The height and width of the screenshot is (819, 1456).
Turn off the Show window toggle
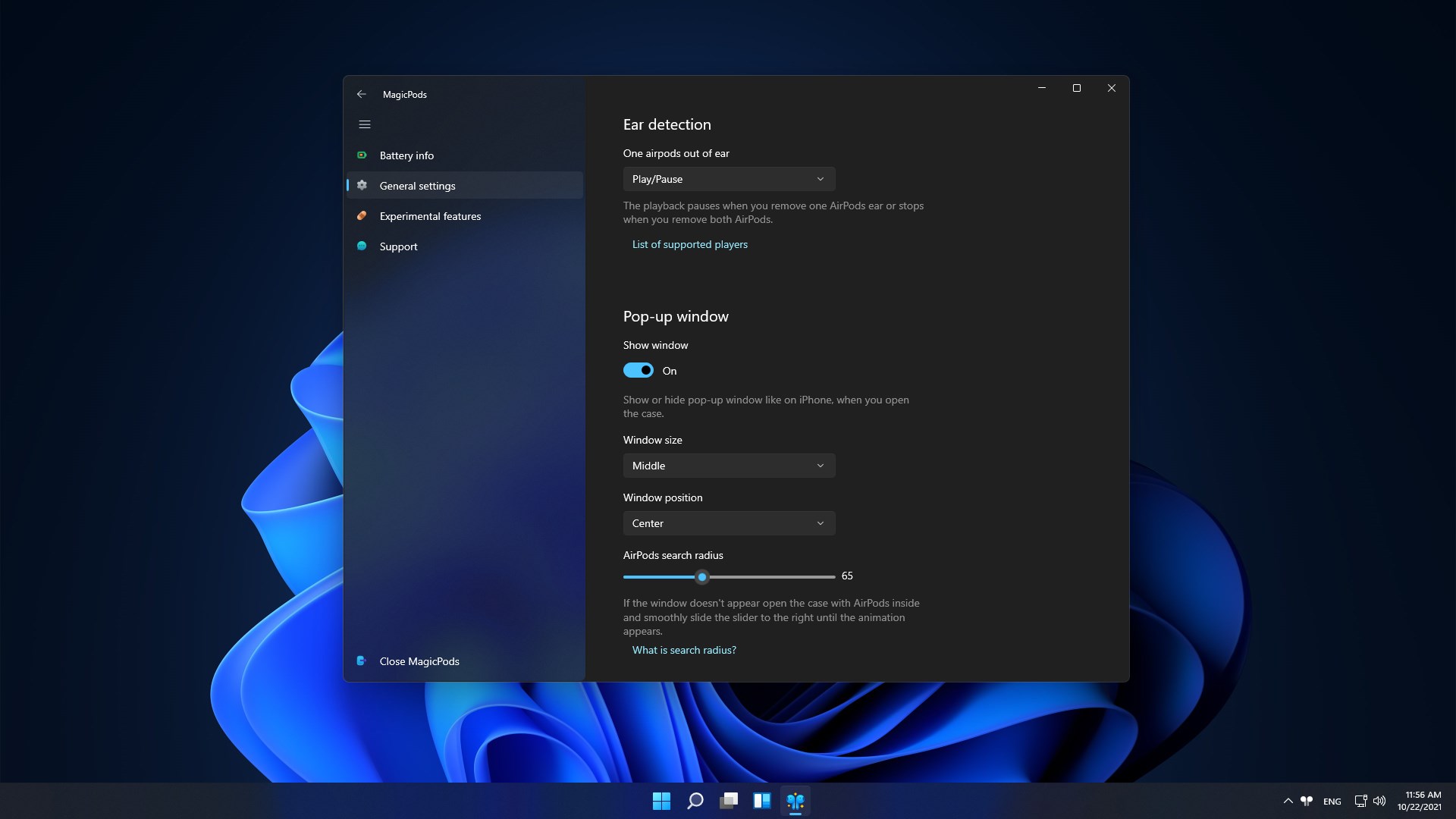(x=639, y=371)
